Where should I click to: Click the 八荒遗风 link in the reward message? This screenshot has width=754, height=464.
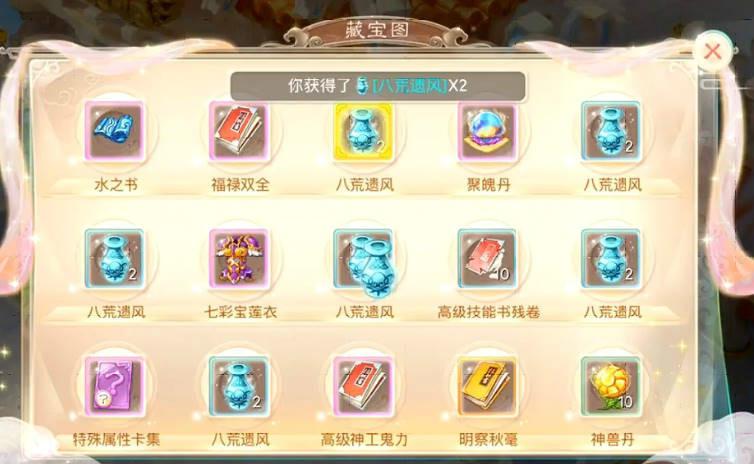click(410, 86)
